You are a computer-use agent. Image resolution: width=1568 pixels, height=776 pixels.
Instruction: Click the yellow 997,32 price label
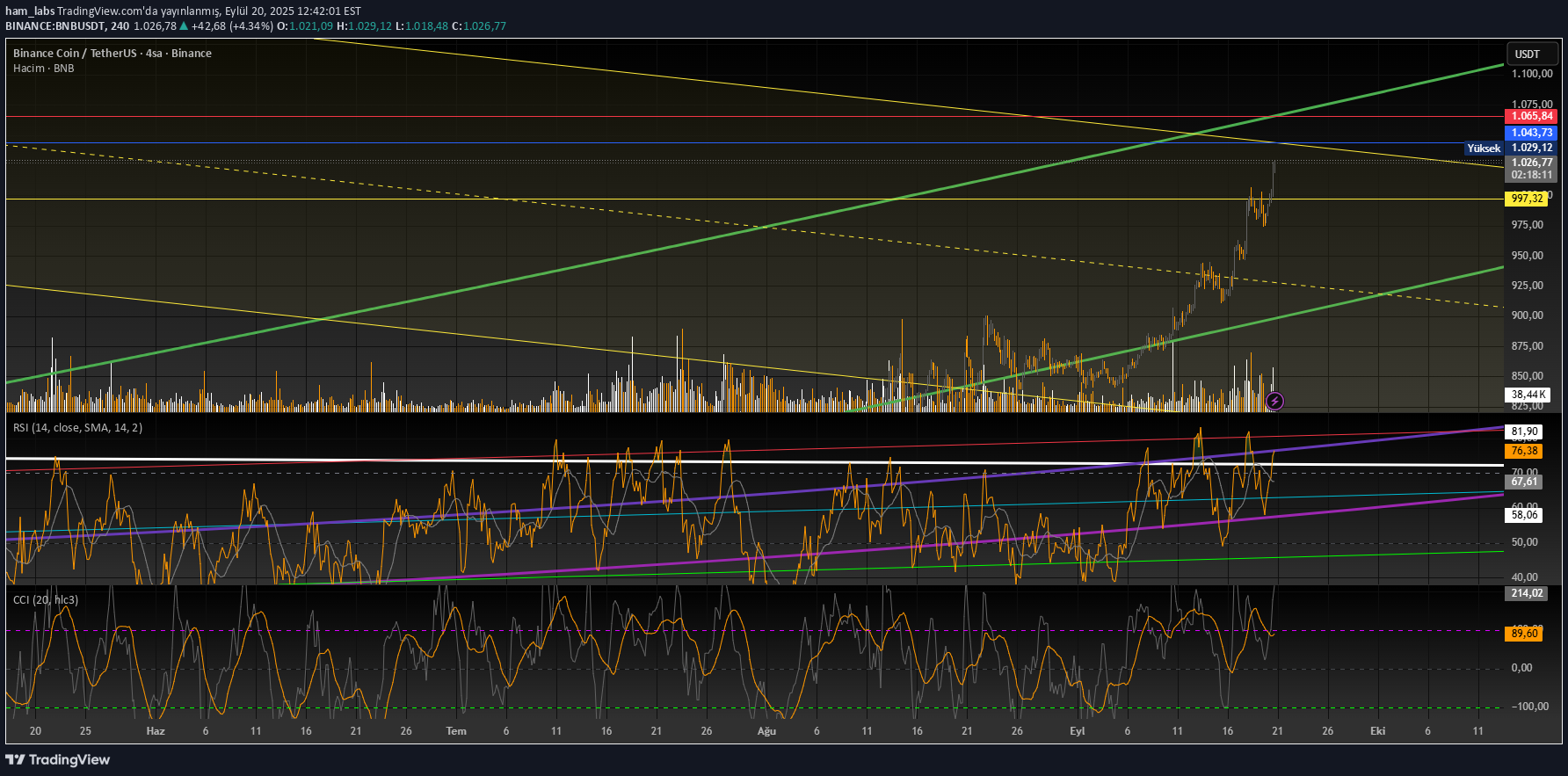pyautogui.click(x=1528, y=199)
